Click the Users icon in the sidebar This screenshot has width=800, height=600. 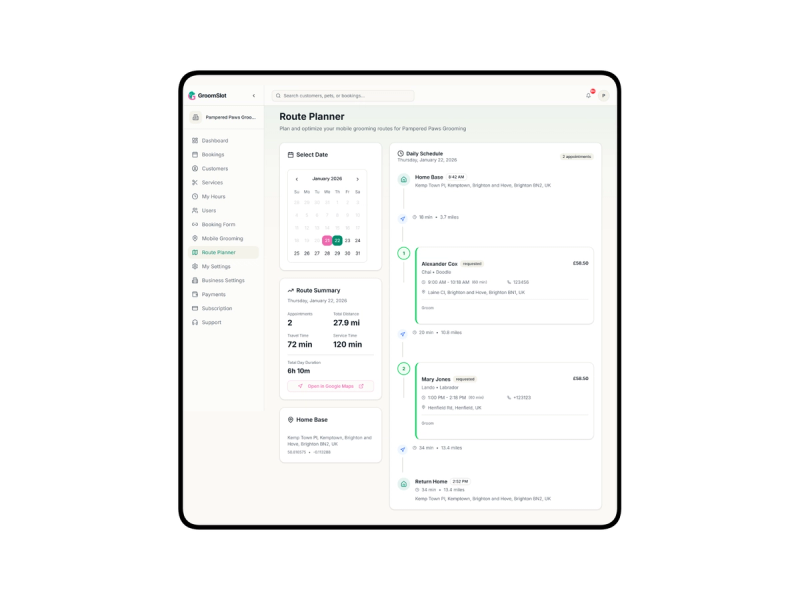pos(197,210)
